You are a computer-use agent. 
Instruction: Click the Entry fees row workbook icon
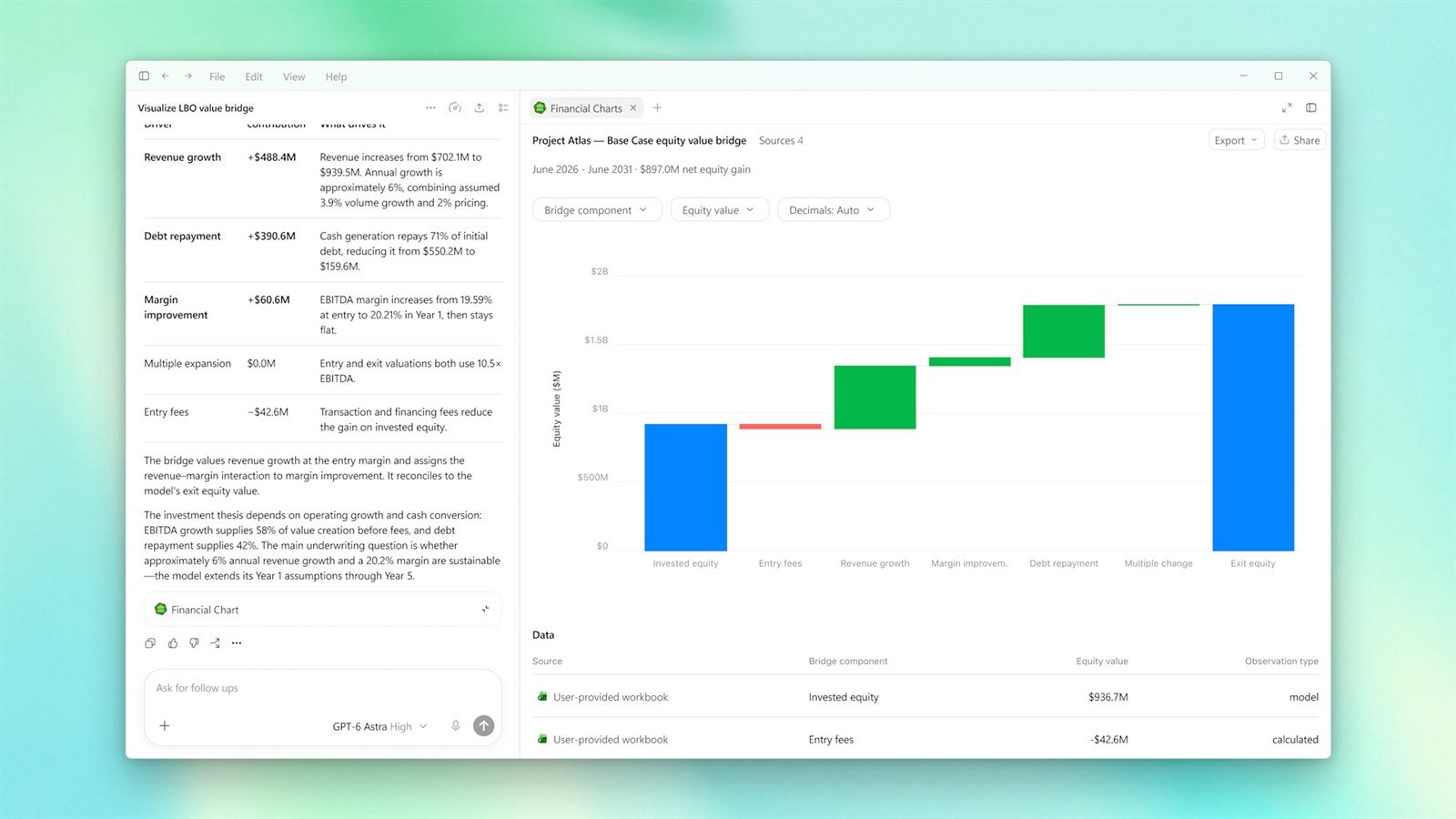click(541, 740)
